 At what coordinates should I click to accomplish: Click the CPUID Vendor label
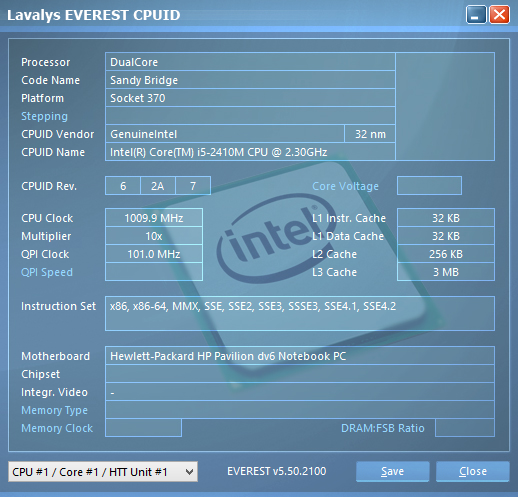tap(58, 134)
